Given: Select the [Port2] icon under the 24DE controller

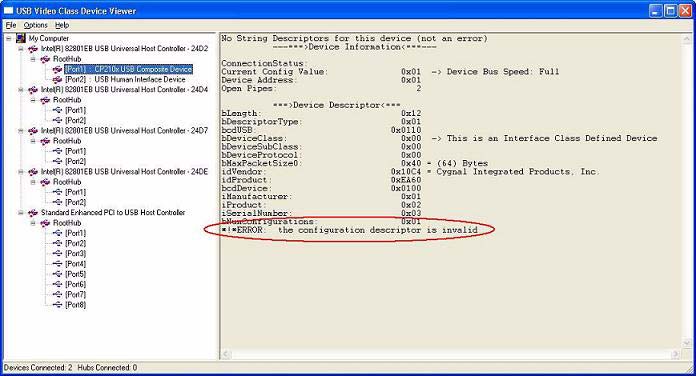Looking at the screenshot, I should (x=57, y=202).
